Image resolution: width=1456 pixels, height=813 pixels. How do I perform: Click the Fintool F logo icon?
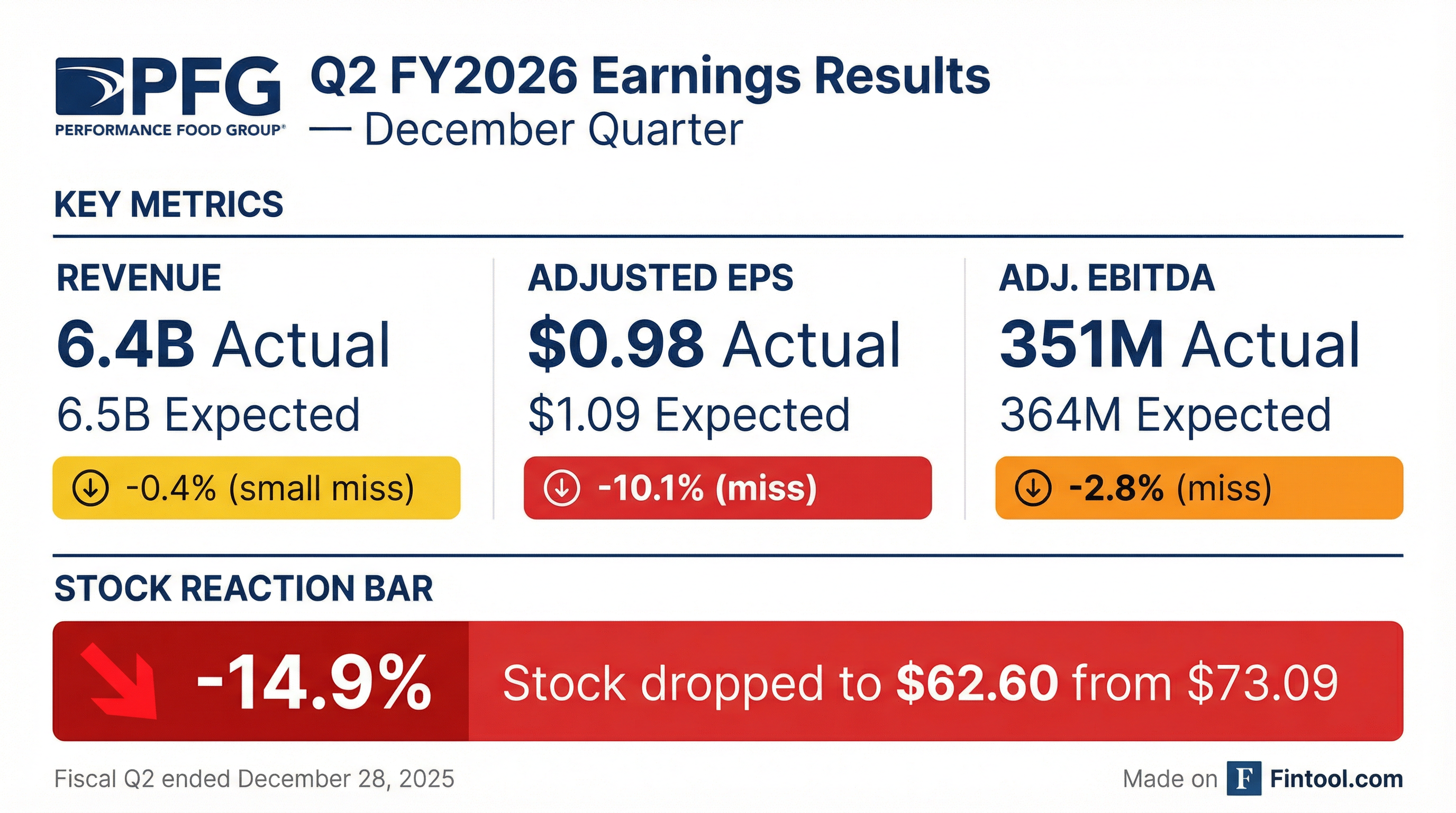pos(1243,779)
